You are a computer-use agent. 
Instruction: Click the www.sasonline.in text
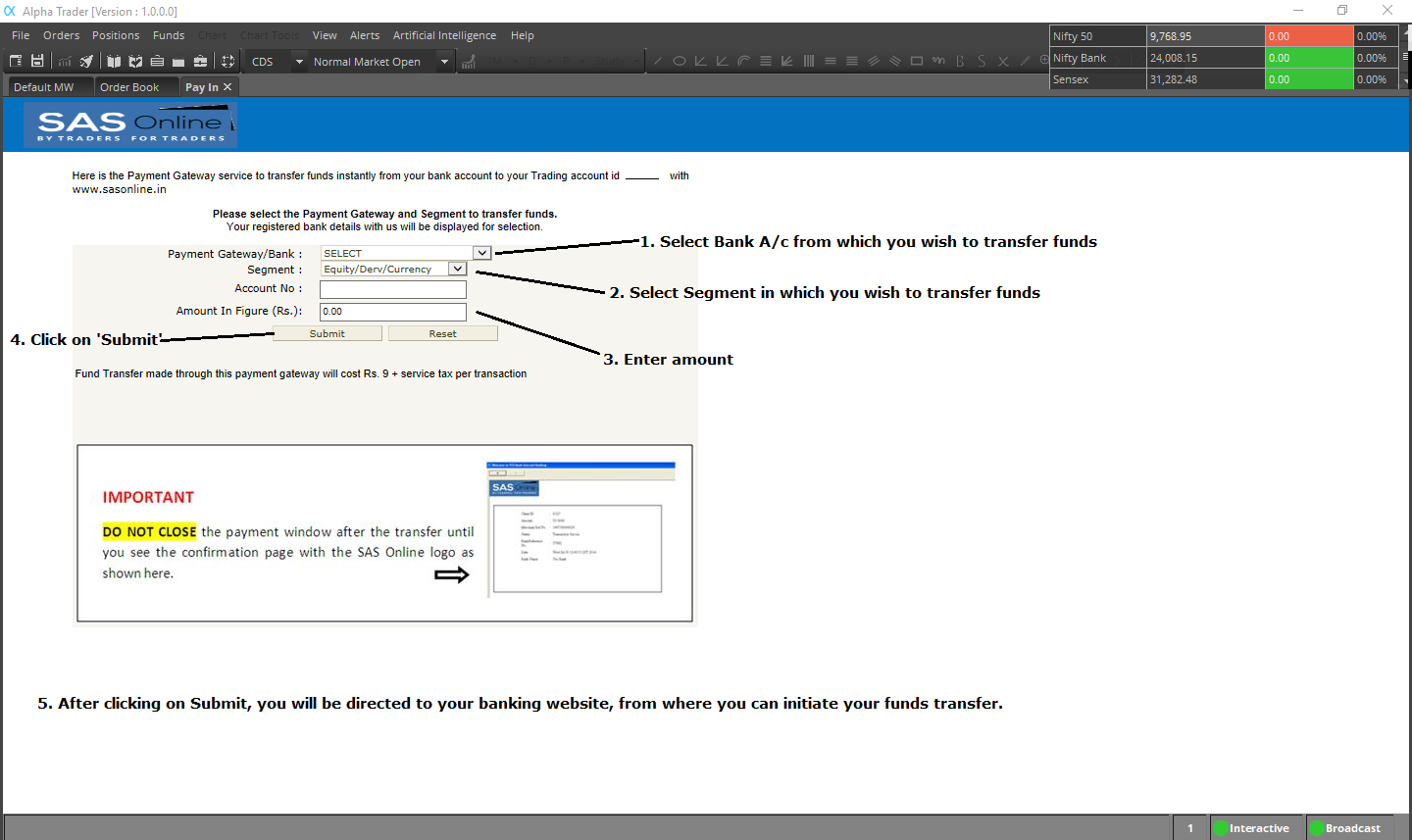pyautogui.click(x=119, y=190)
